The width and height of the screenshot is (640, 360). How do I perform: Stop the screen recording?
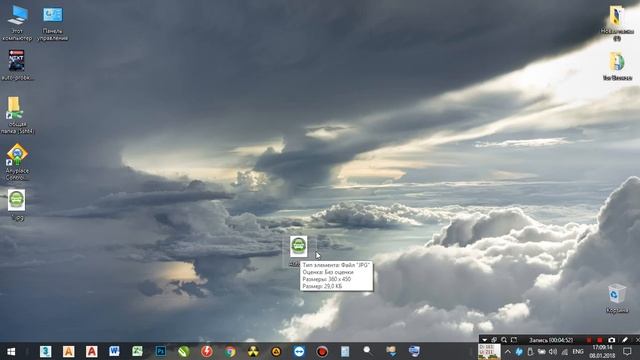[x=600, y=340]
